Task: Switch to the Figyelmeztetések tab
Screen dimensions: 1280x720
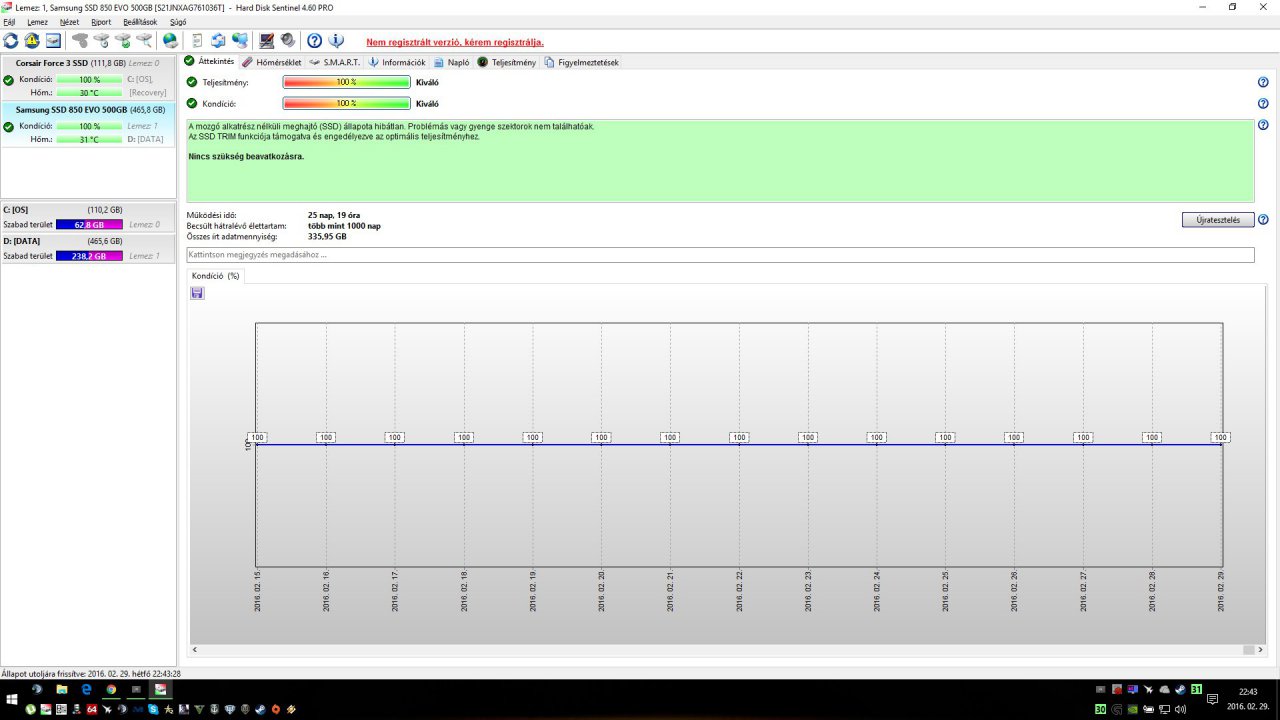Action: coord(582,62)
